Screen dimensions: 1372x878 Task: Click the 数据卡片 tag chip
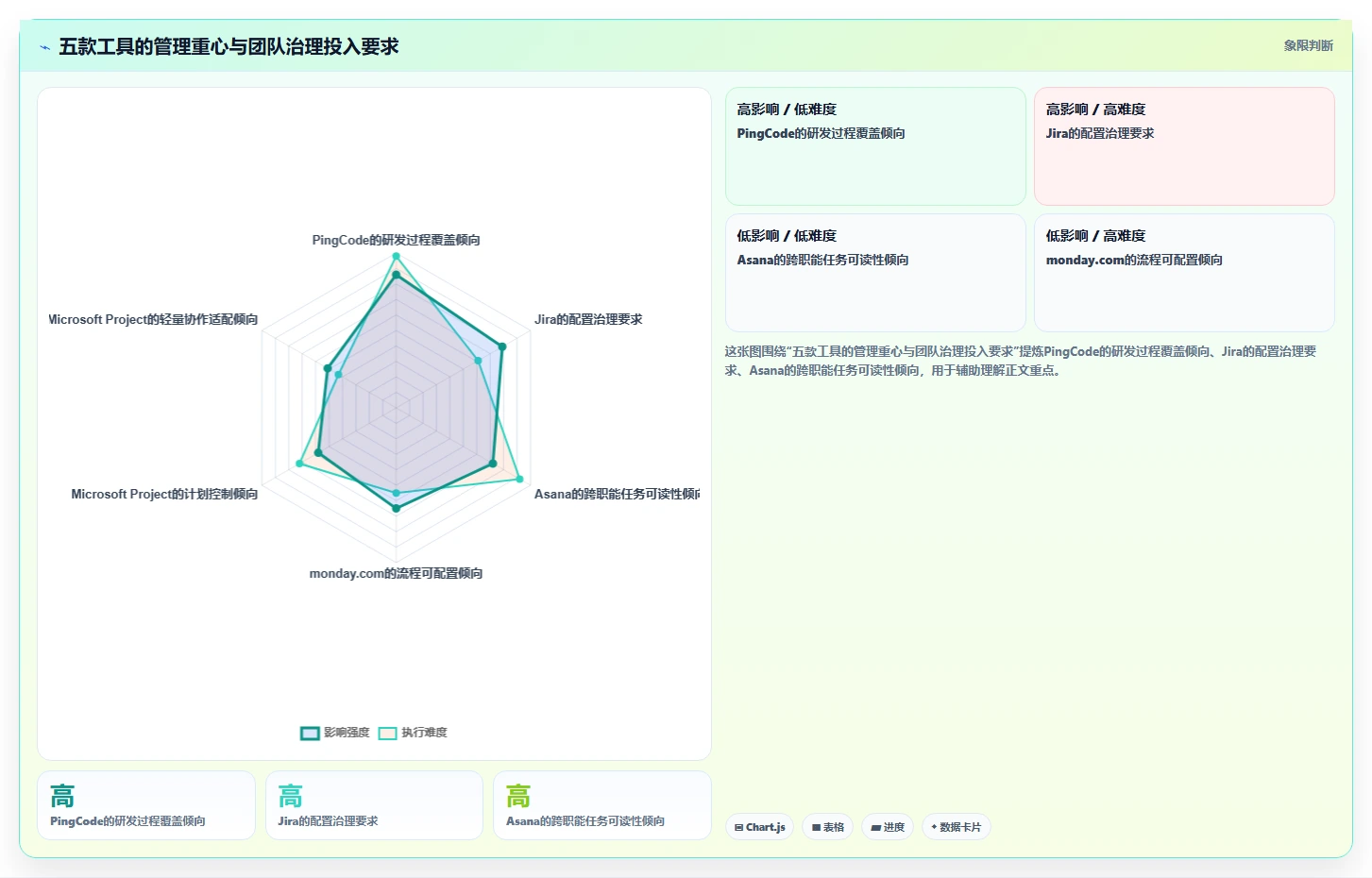pos(956,827)
